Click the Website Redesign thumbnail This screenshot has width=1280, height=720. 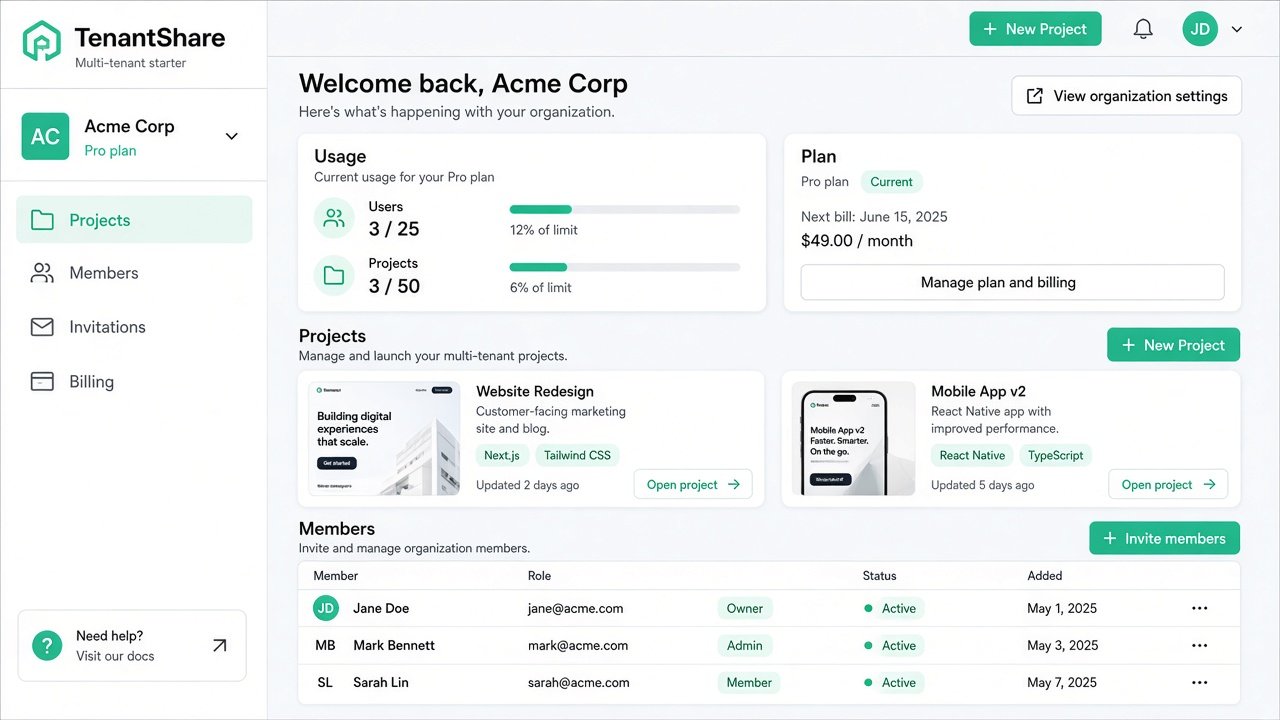(385, 438)
